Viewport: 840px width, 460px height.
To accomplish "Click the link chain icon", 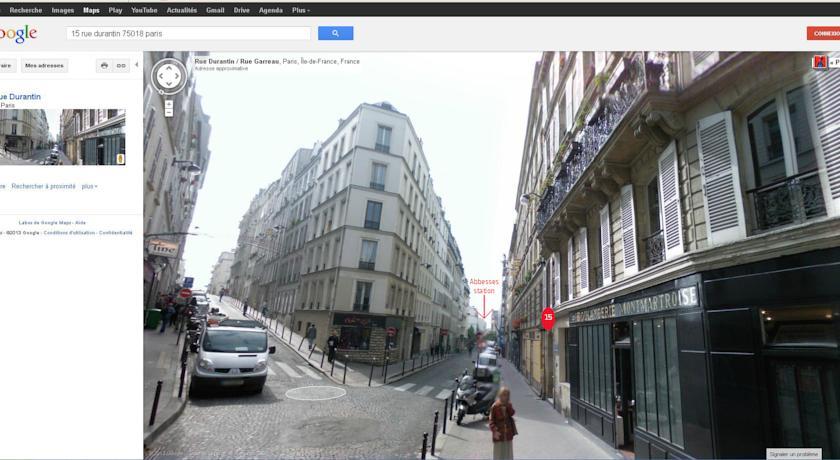I will [121, 65].
